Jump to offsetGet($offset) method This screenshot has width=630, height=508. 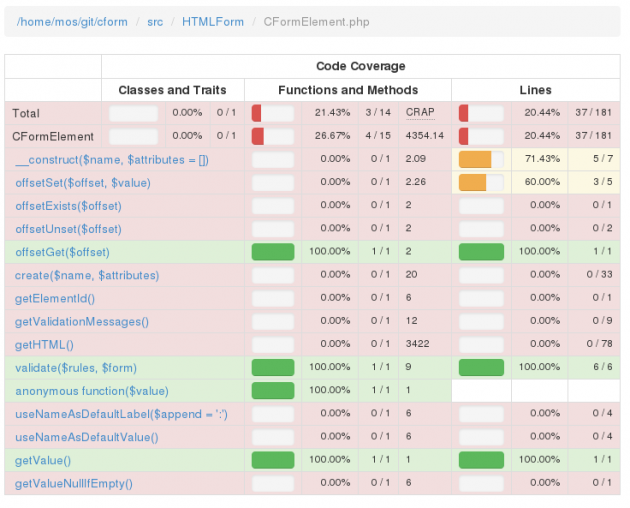(62, 252)
